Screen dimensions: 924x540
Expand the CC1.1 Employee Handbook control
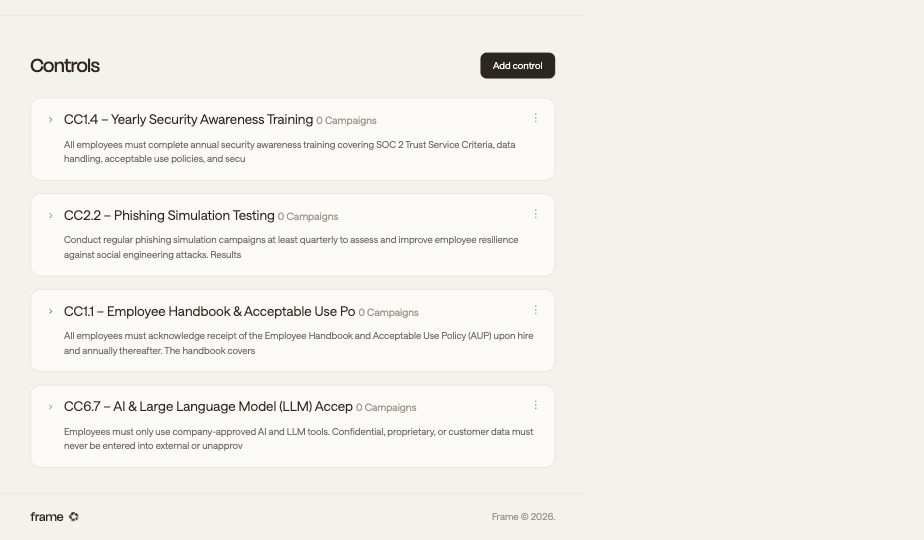[51, 311]
